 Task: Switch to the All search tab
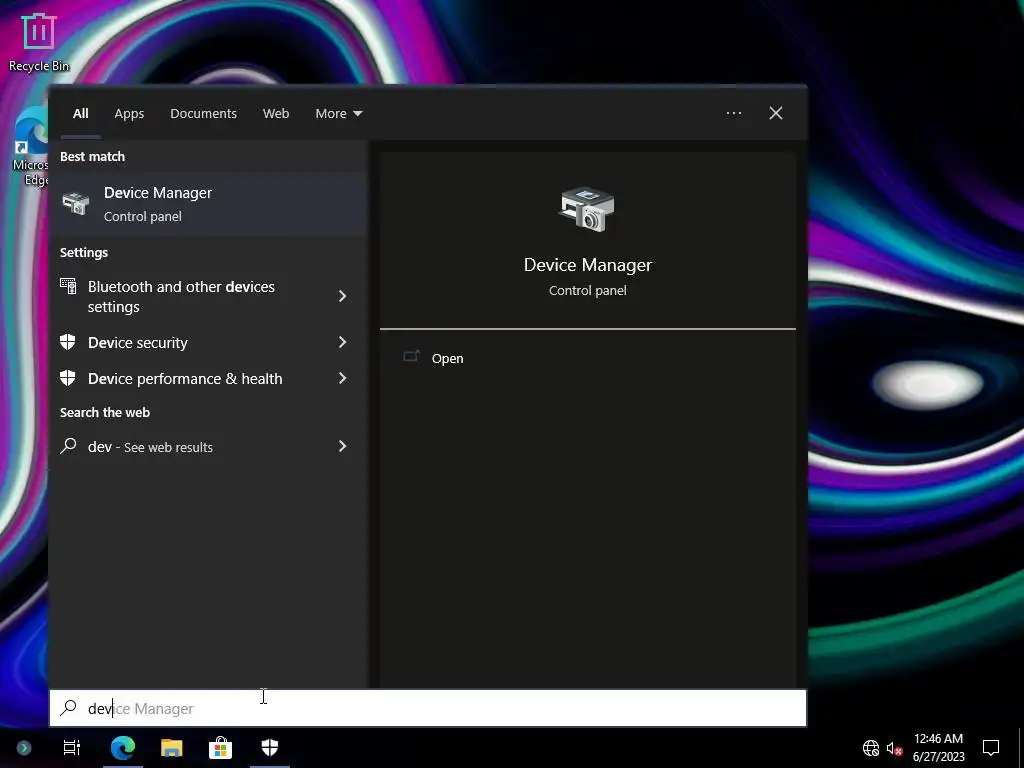click(x=80, y=113)
